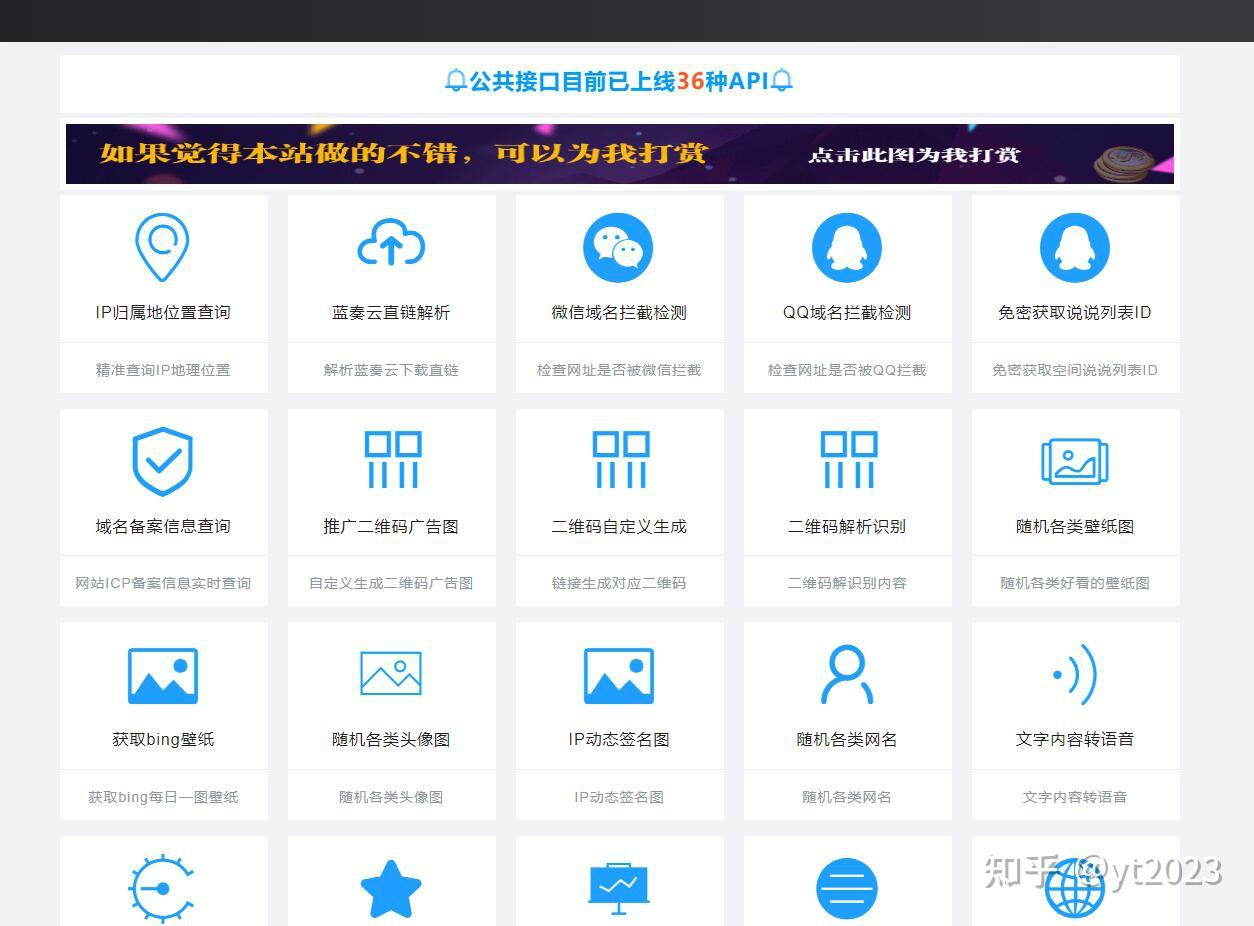Click the 蓝奏云直链解析 cloud upload icon
The image size is (1254, 926).
(391, 245)
